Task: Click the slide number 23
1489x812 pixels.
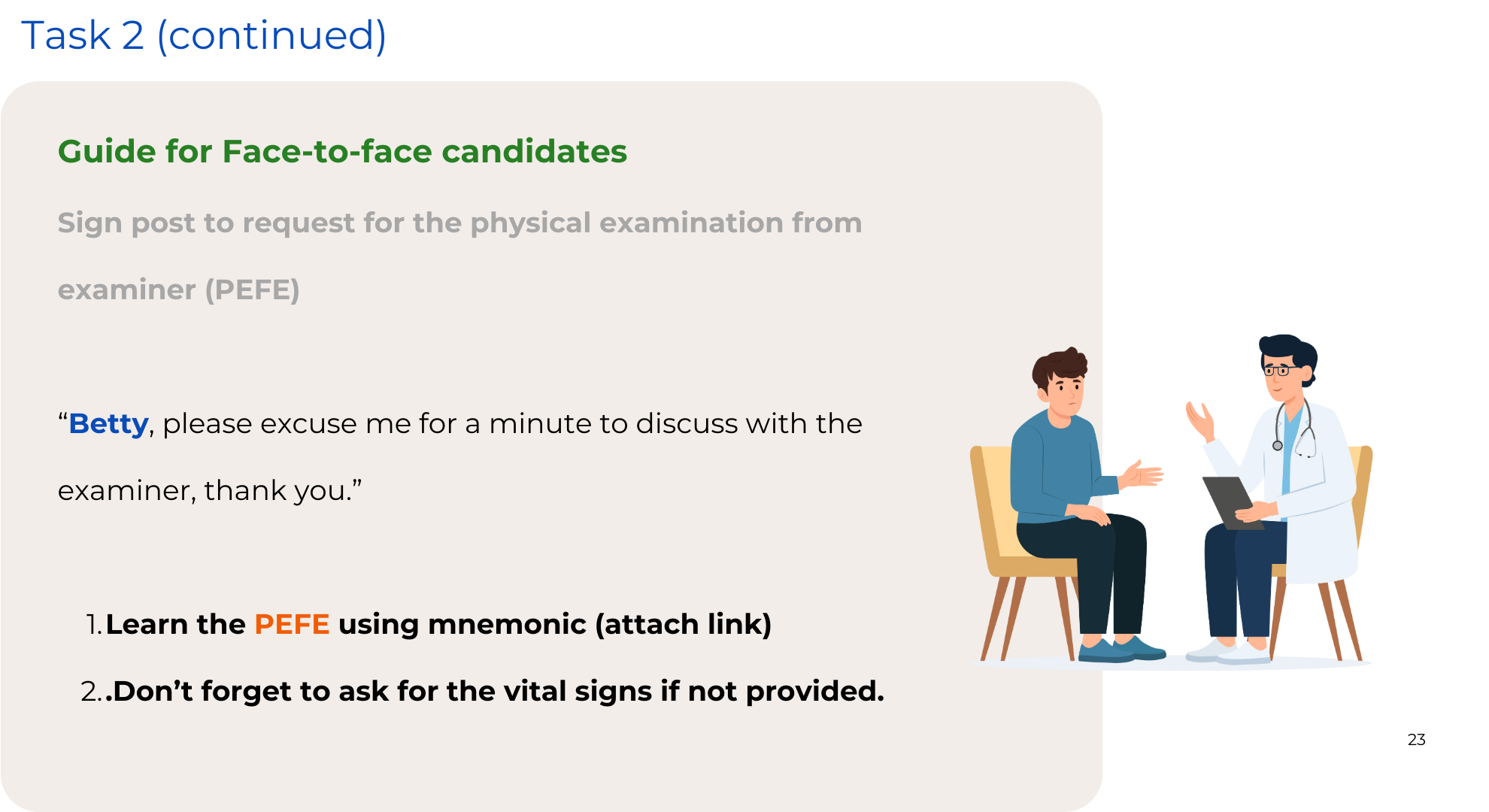Action: [1417, 740]
